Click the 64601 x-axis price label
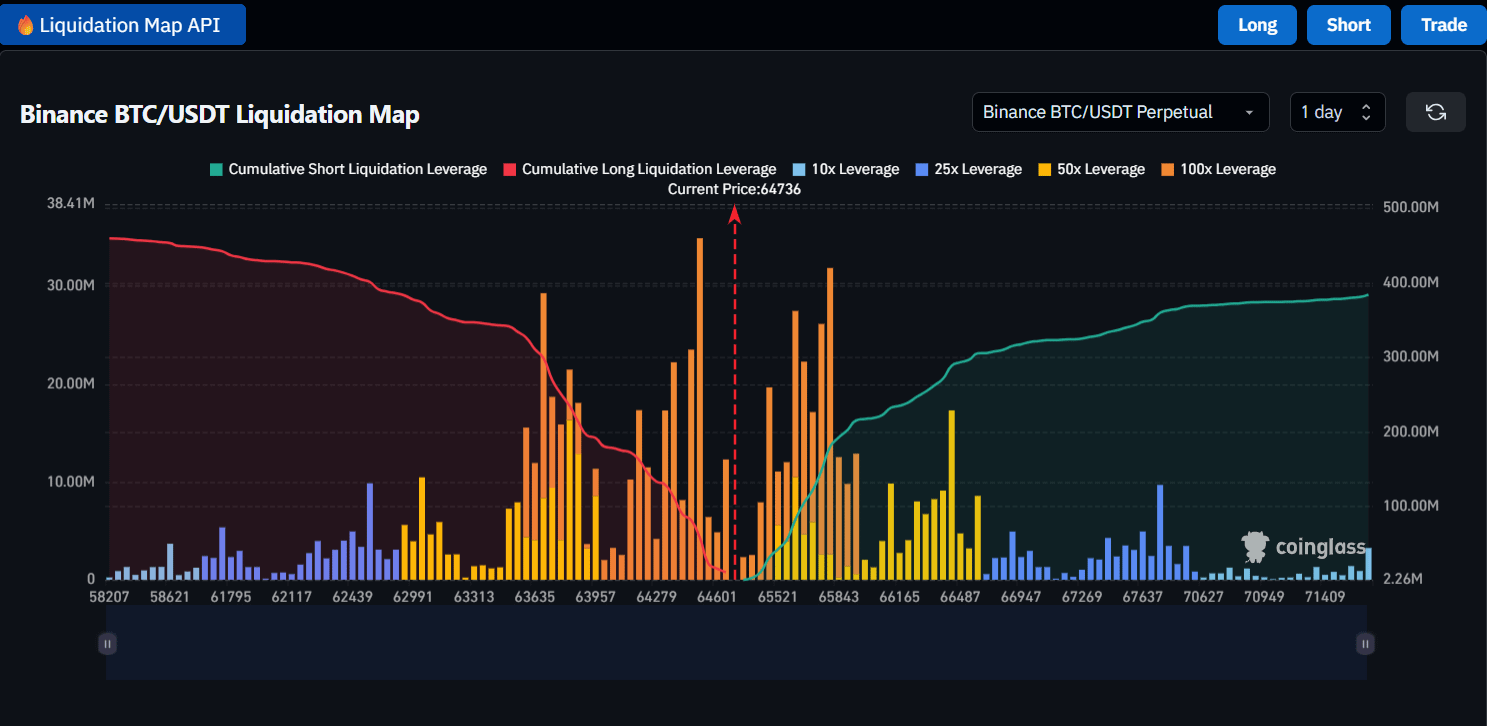Image resolution: width=1487 pixels, height=726 pixels. tap(716, 597)
